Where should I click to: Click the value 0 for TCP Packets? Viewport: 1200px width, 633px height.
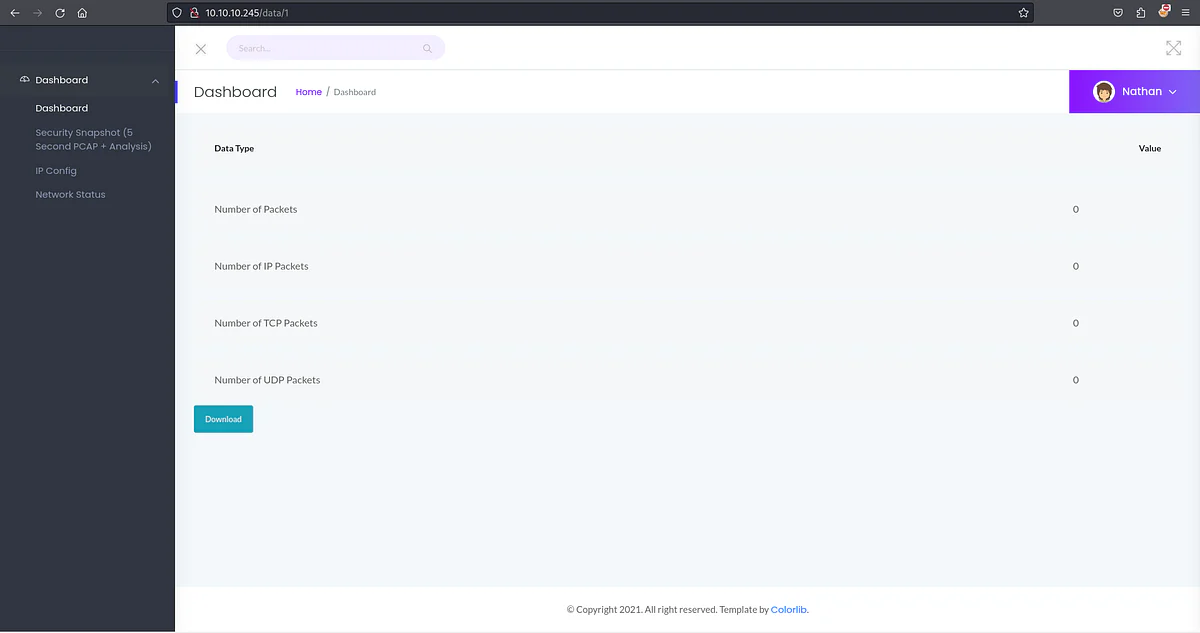[1076, 324]
